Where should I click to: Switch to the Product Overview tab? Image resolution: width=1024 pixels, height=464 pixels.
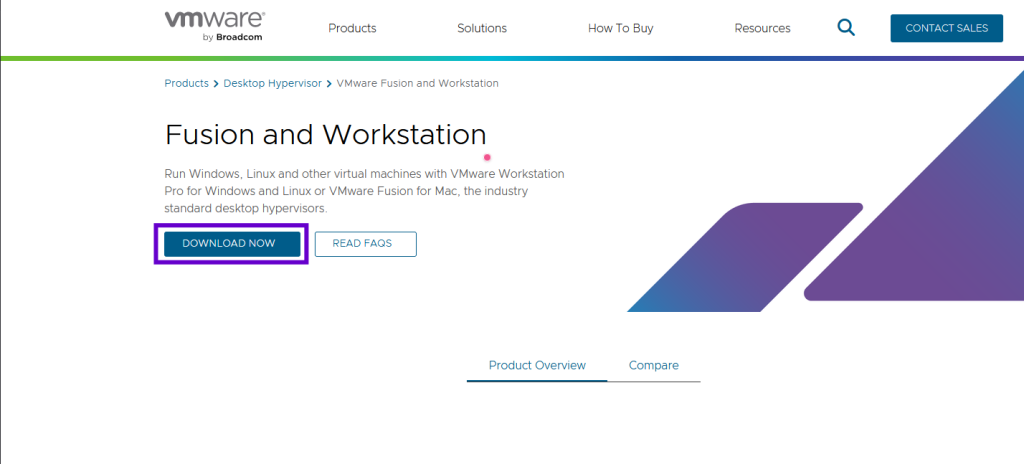click(537, 365)
